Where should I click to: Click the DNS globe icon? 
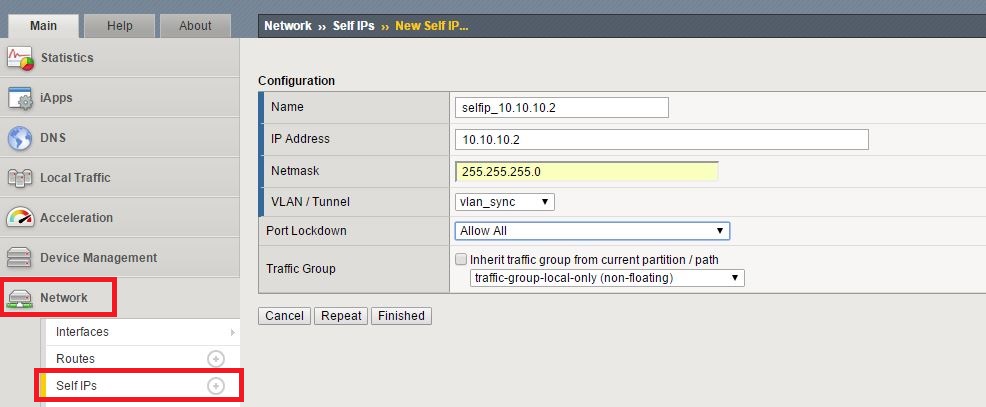tap(21, 138)
